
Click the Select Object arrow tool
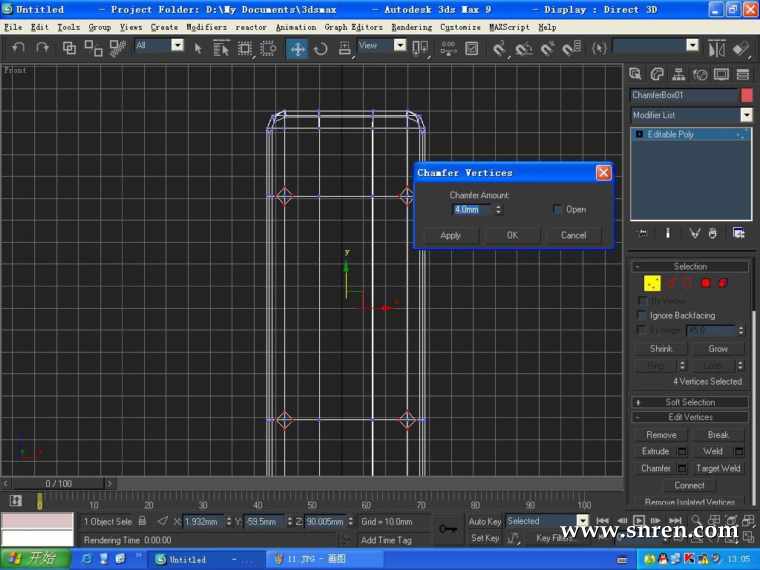tap(198, 47)
